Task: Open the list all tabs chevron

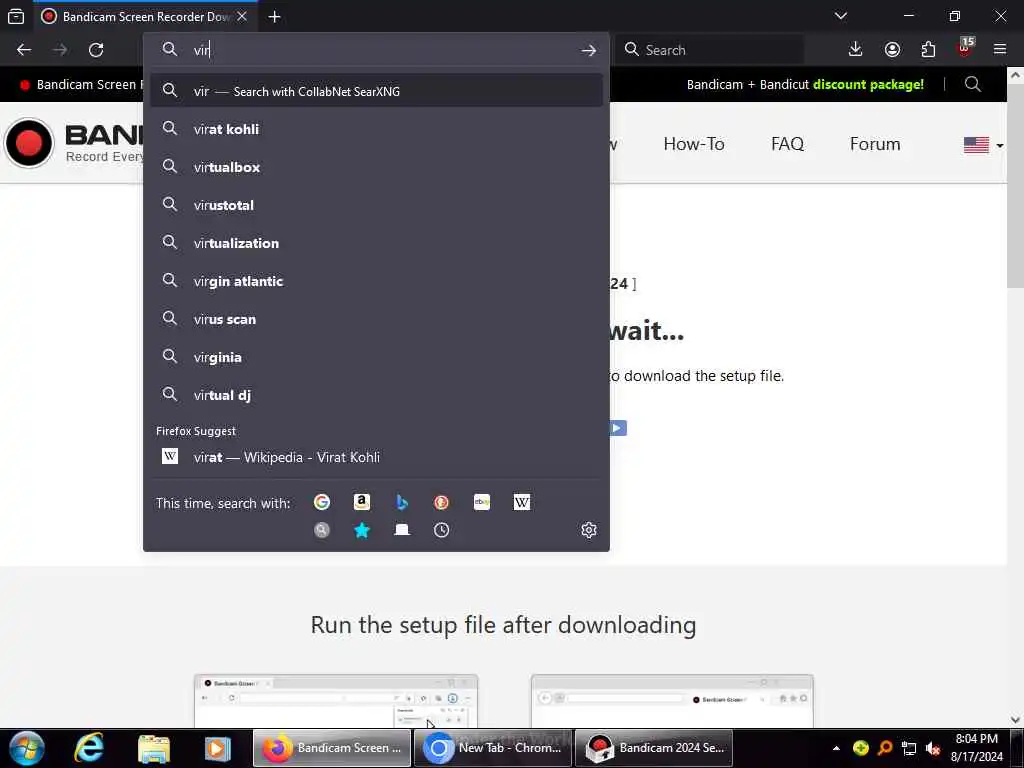Action: coord(840,16)
